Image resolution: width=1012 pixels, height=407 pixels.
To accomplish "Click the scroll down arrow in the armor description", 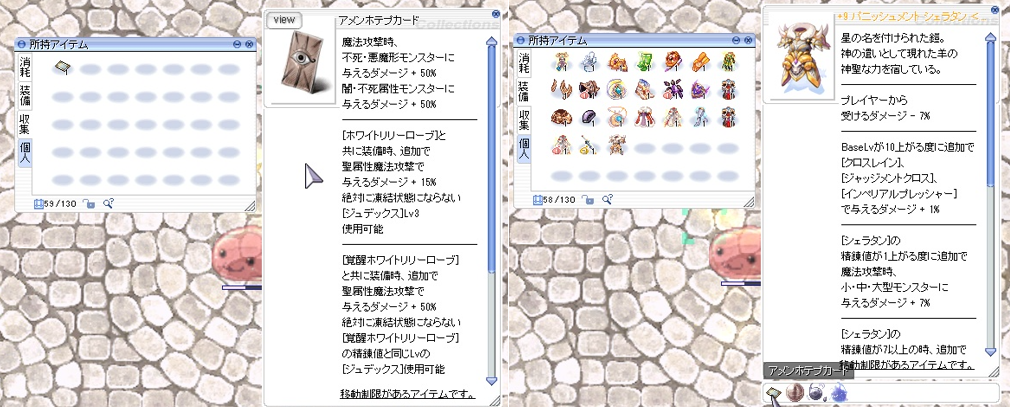I will [991, 352].
